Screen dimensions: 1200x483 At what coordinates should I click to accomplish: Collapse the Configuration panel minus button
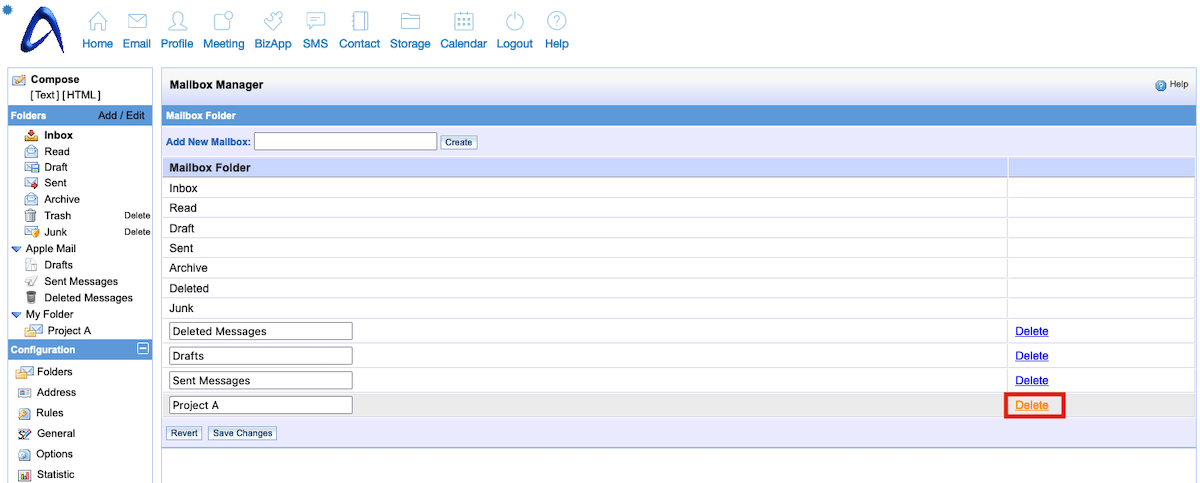[x=142, y=349]
